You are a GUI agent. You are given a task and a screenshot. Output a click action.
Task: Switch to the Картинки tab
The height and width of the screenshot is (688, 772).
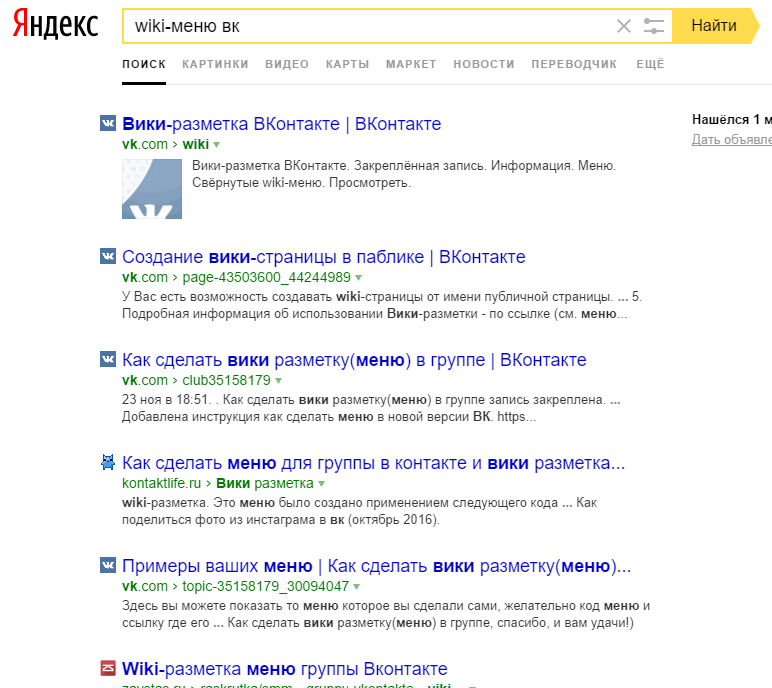215,64
